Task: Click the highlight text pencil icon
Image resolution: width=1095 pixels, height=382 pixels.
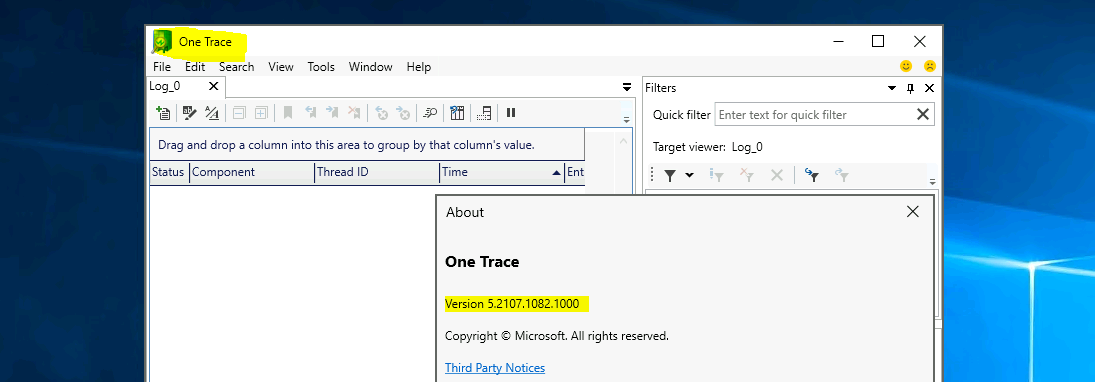Action: tap(189, 112)
